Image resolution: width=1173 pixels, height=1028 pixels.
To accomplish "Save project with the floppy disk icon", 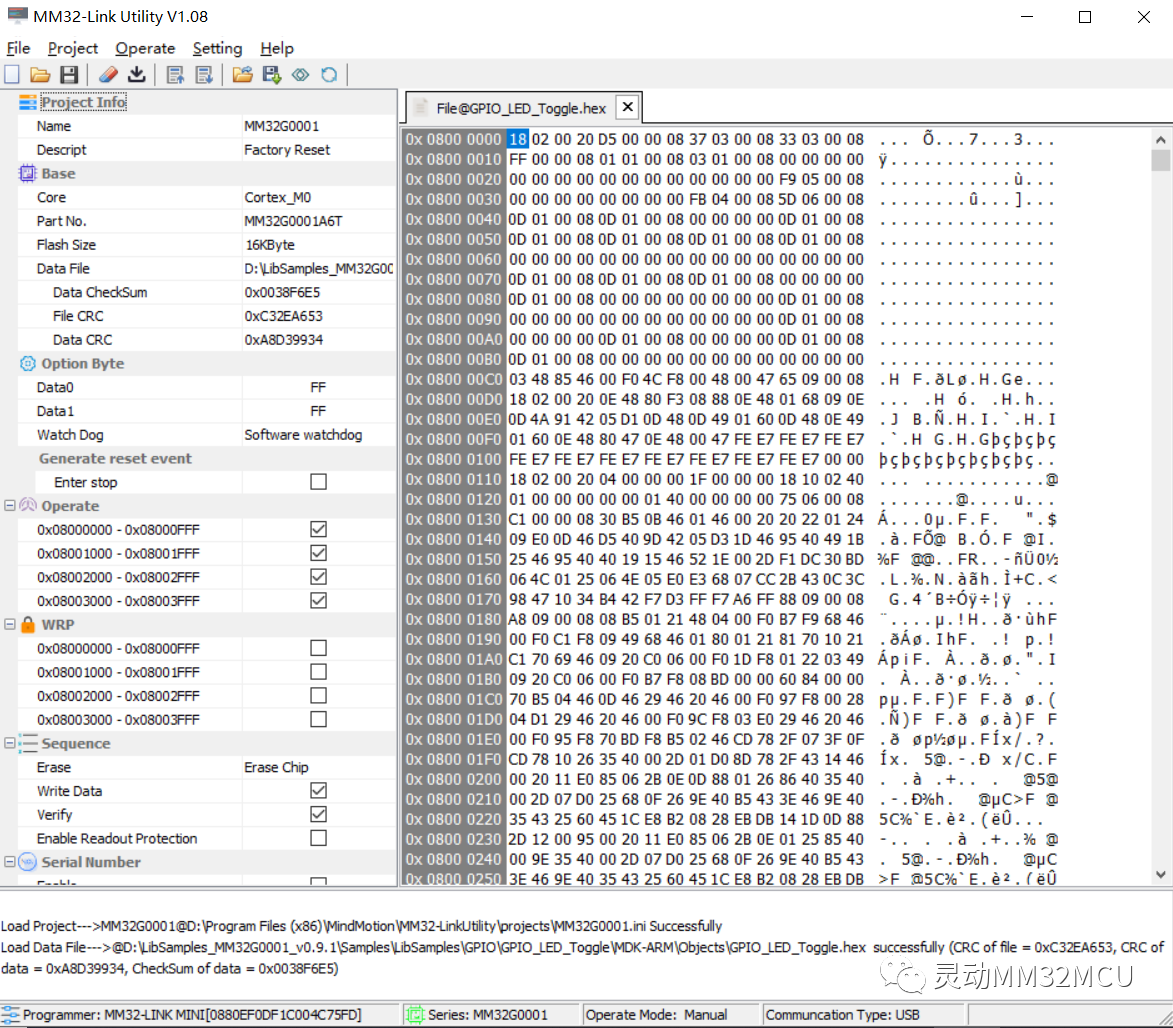I will [x=69, y=75].
